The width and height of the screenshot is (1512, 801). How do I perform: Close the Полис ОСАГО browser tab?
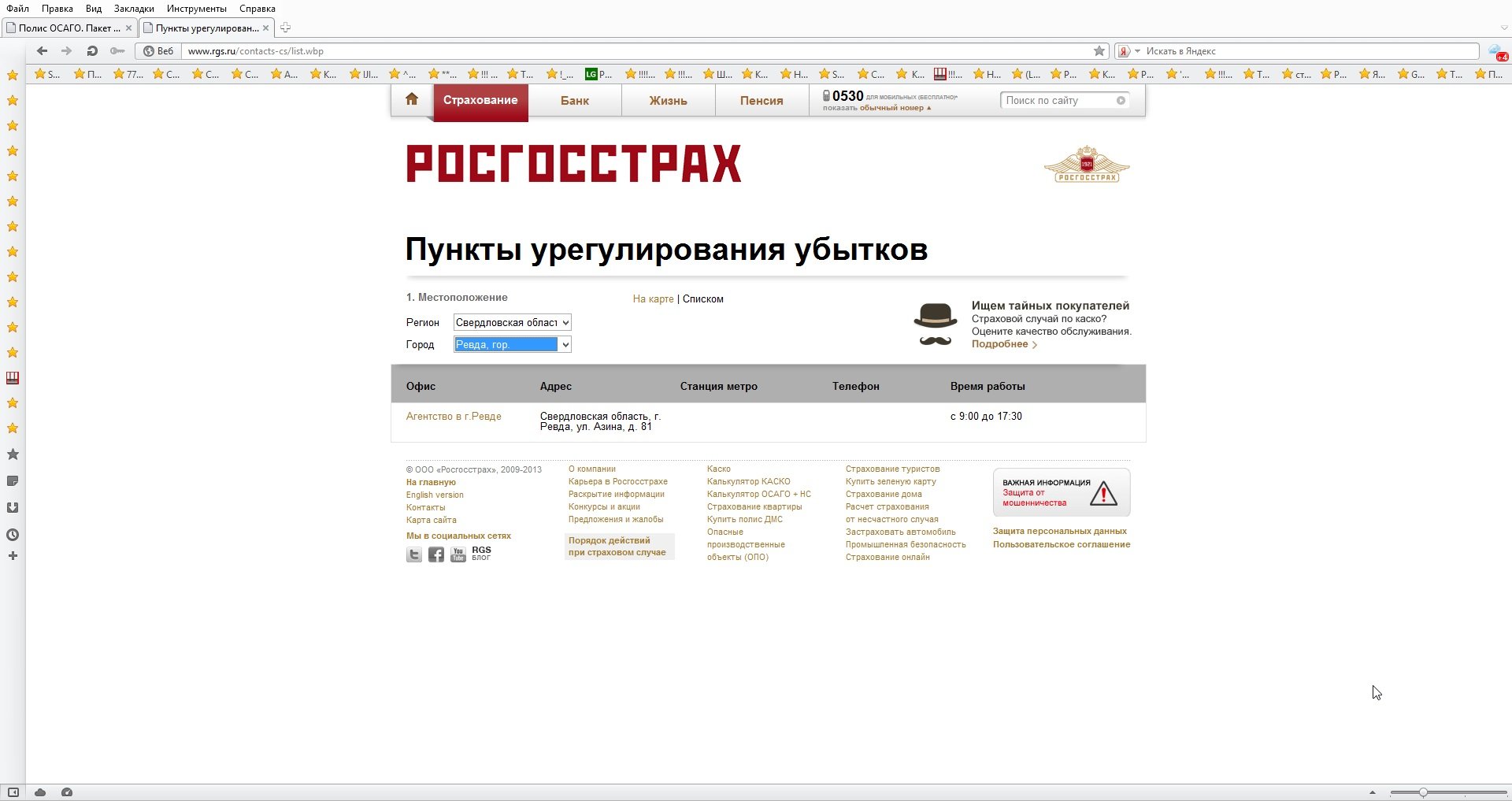(129, 28)
